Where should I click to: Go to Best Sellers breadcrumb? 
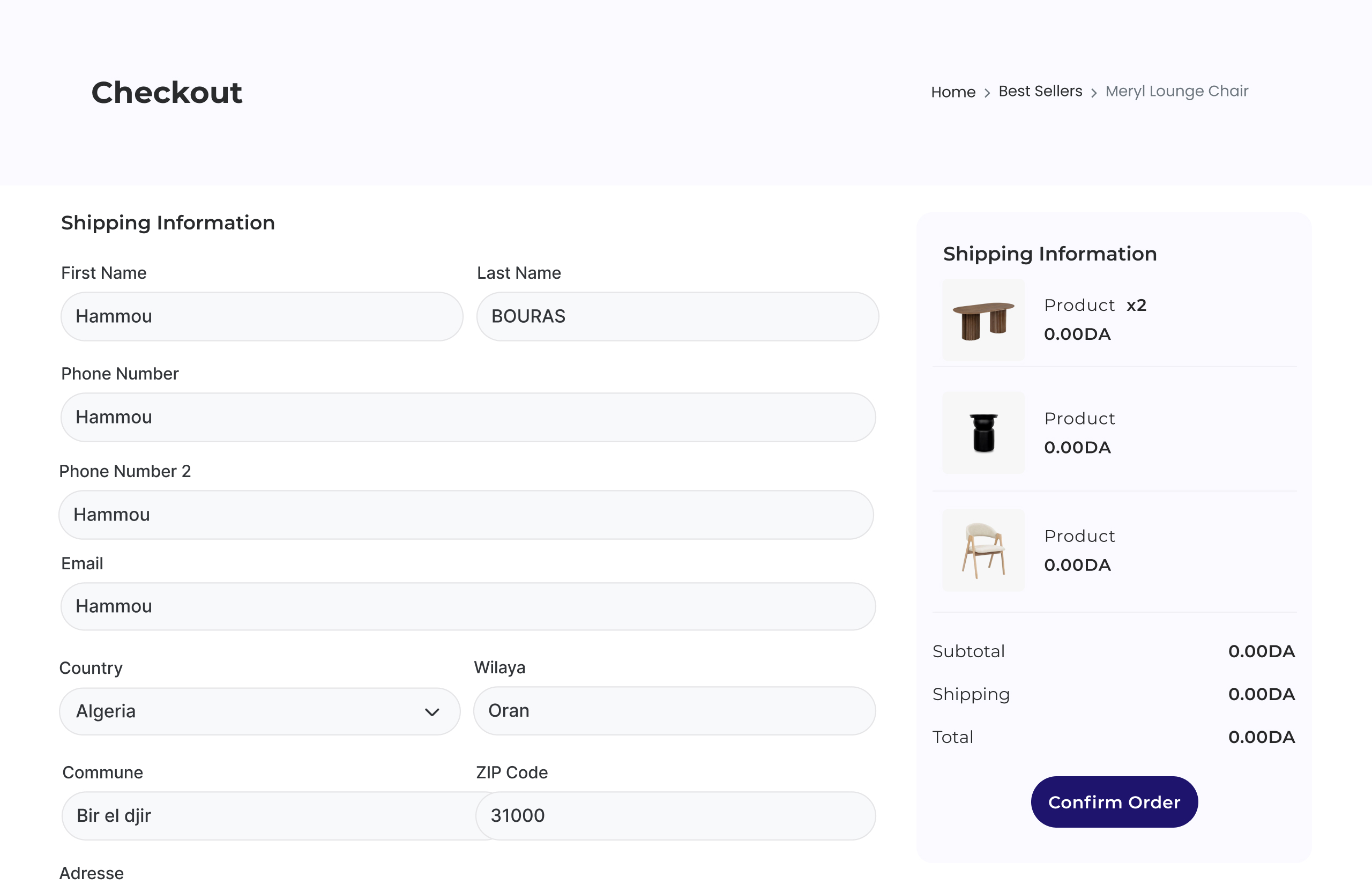[1040, 91]
